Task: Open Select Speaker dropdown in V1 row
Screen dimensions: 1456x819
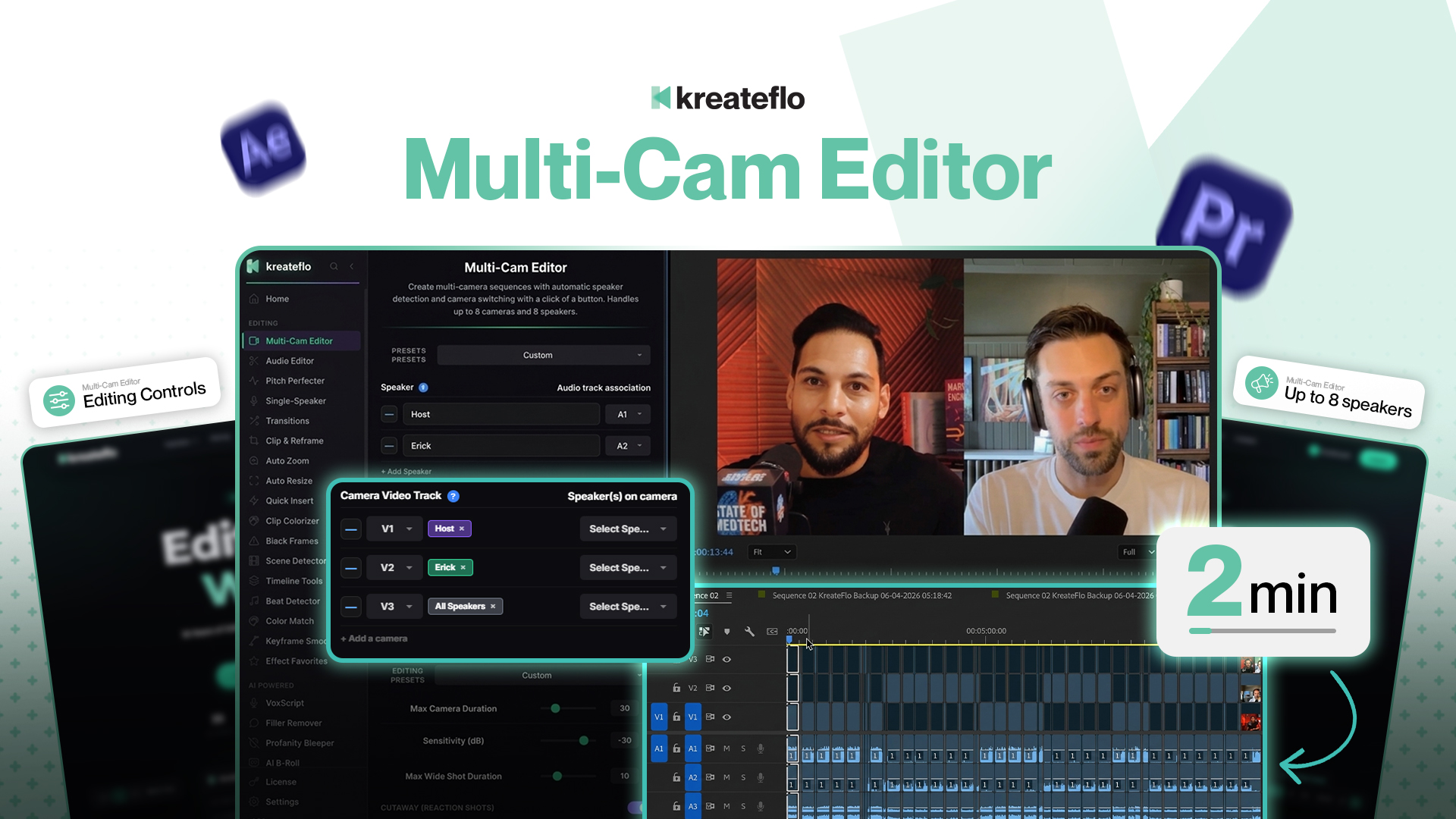Action: 628,529
